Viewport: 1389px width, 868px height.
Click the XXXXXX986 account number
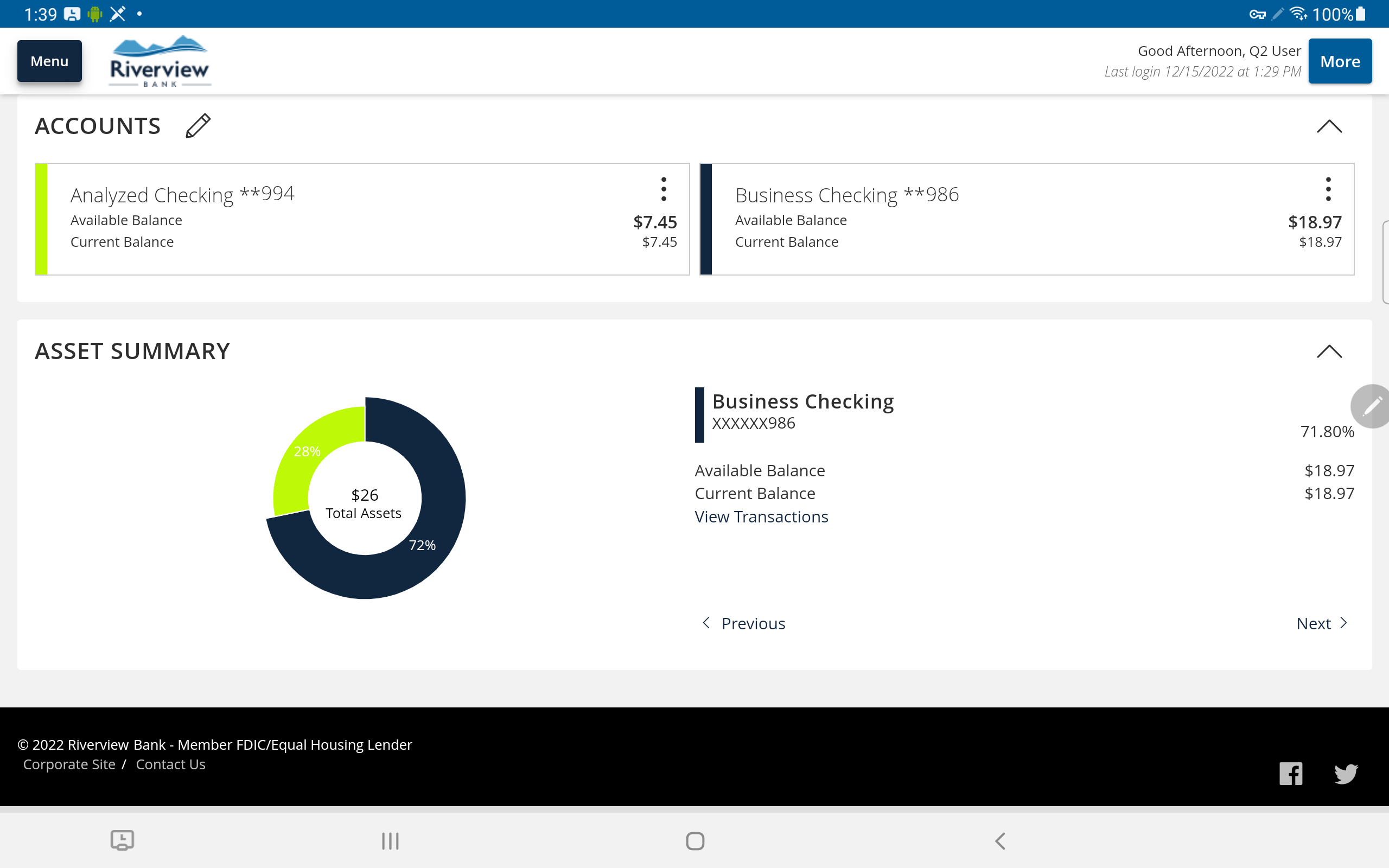(x=753, y=423)
